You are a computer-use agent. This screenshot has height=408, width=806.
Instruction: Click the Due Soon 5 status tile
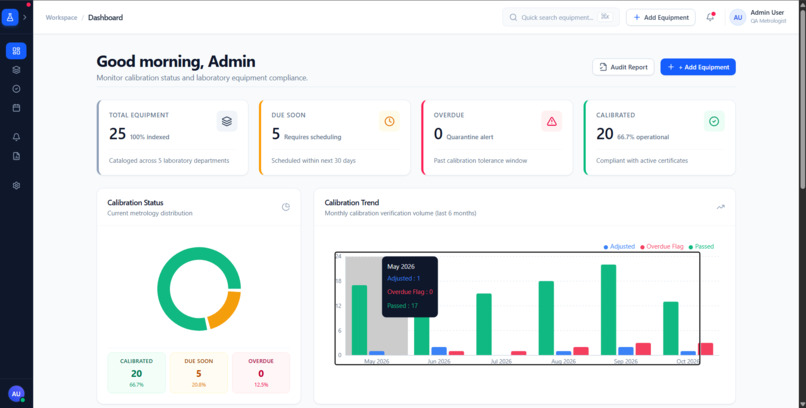click(198, 373)
